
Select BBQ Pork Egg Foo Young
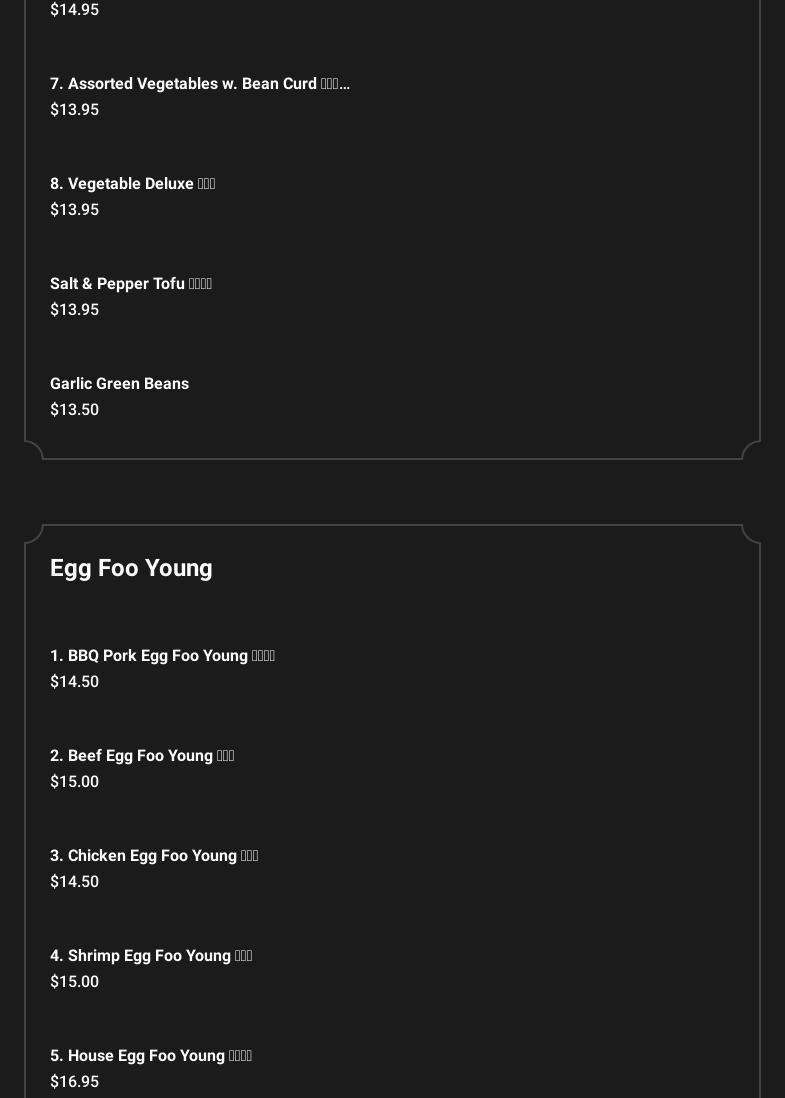click(162, 656)
